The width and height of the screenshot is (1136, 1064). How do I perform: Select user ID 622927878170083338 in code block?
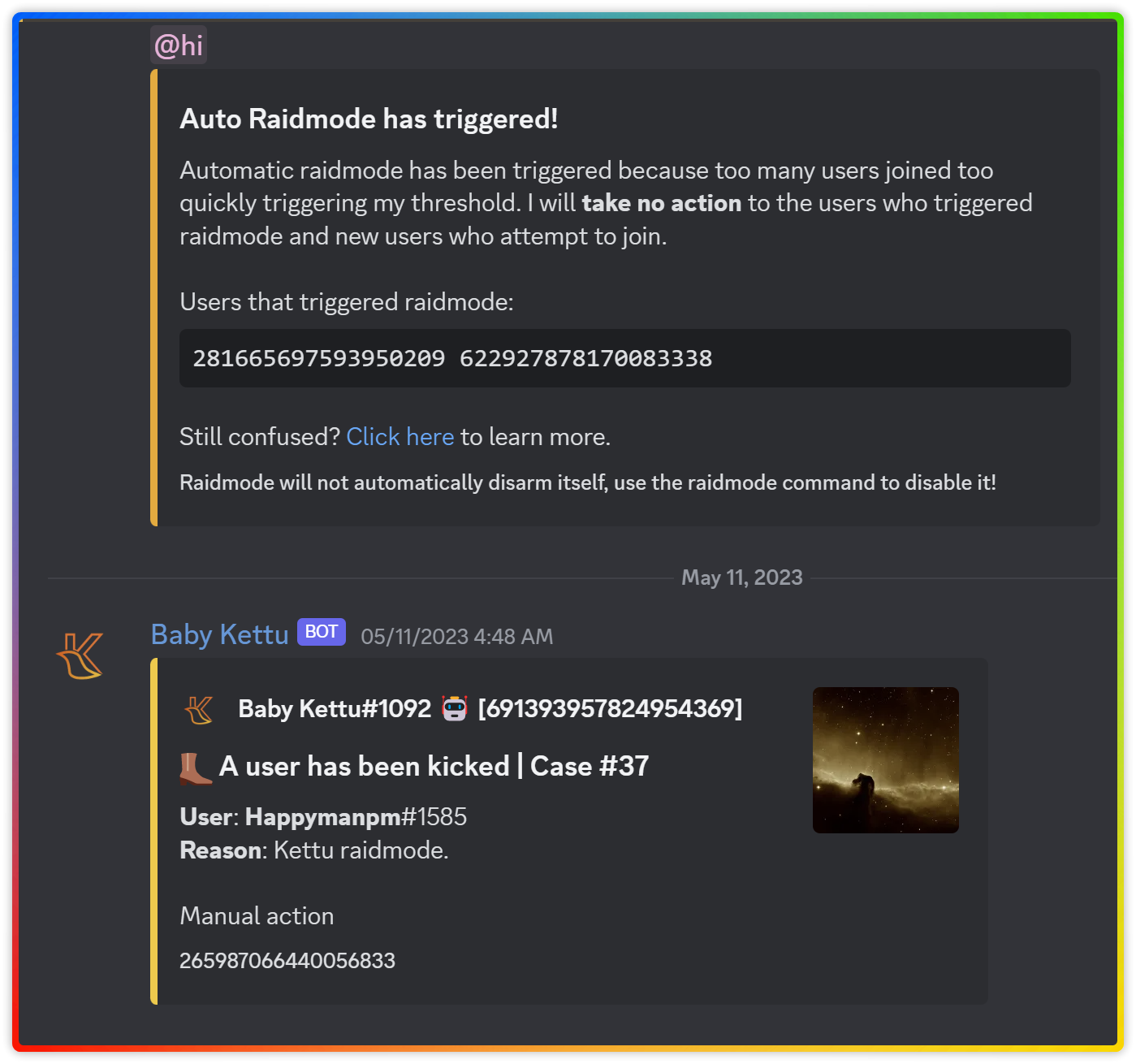point(585,358)
